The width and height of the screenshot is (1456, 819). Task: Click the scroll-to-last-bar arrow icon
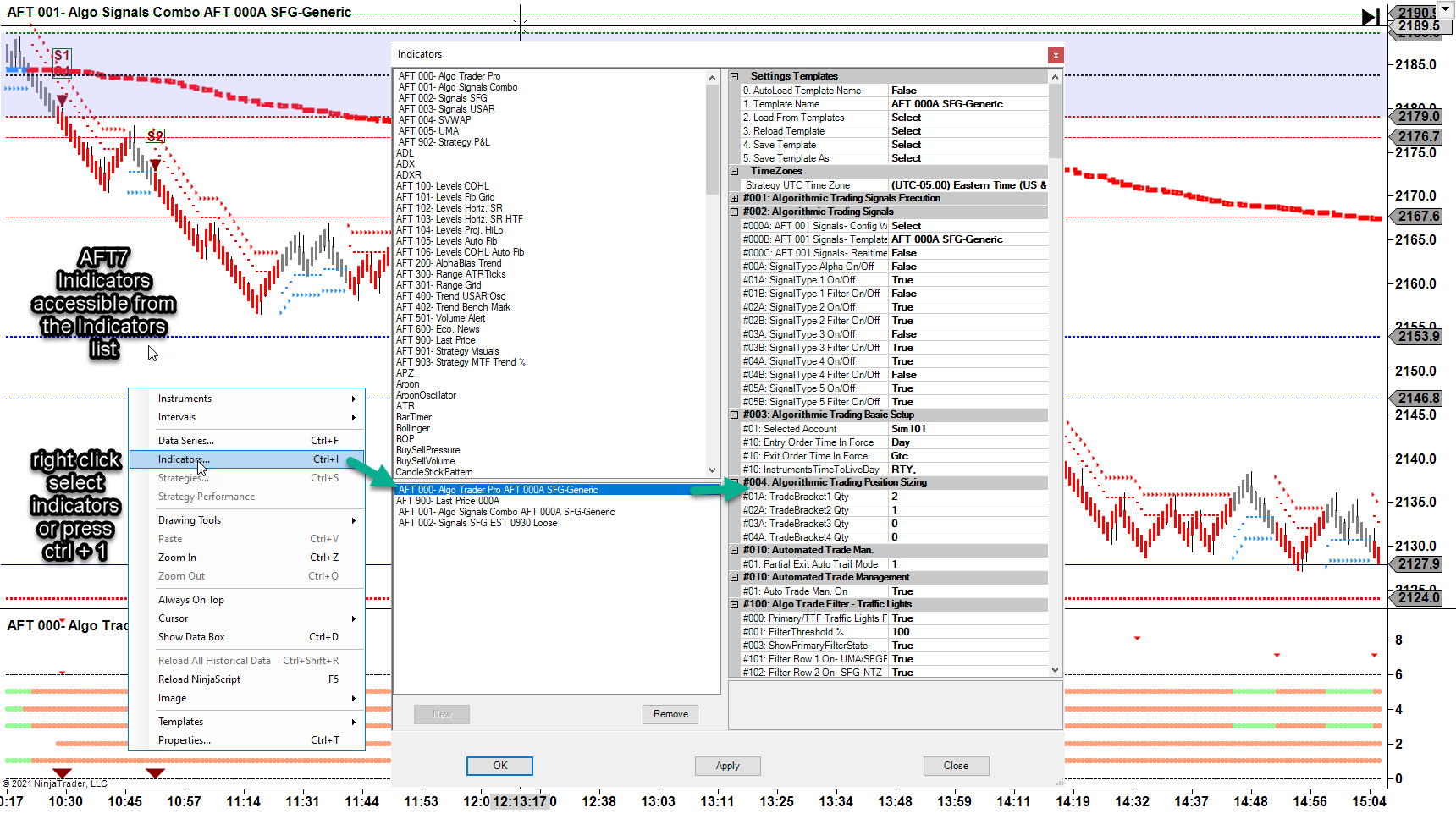pos(1370,17)
